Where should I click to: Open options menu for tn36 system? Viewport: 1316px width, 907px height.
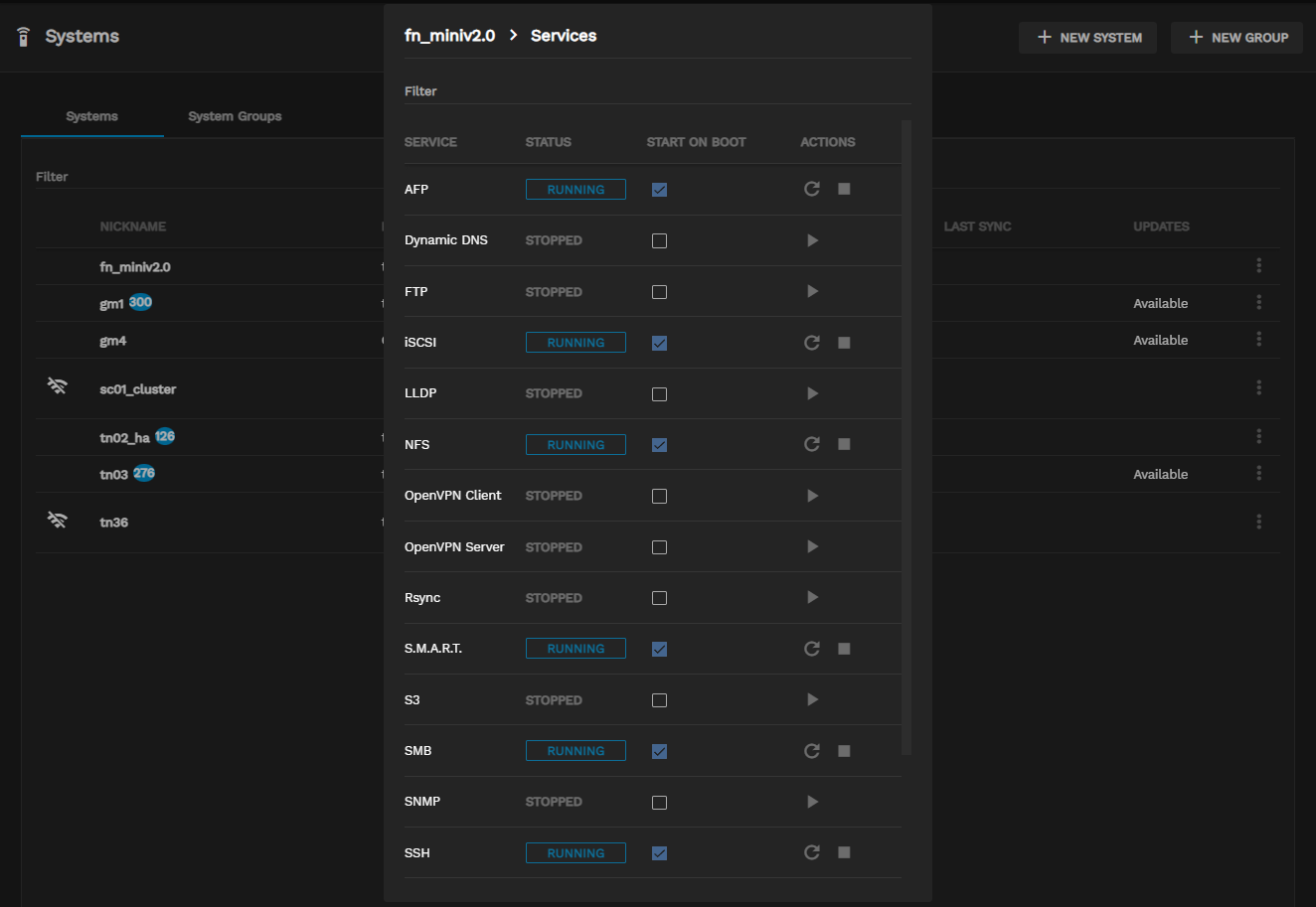1258,522
